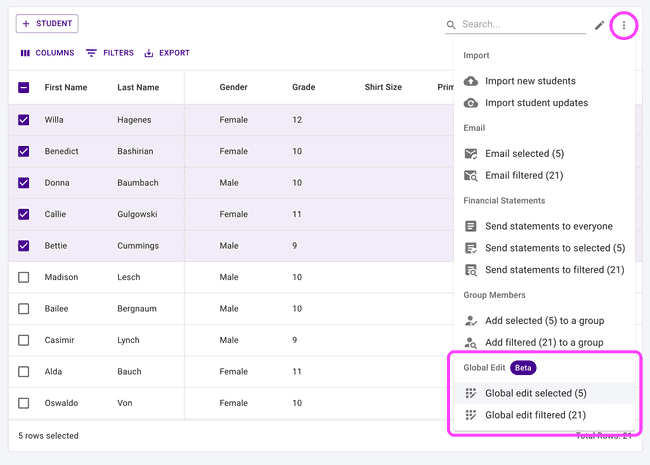Click the Add selected to group icon

click(471, 321)
